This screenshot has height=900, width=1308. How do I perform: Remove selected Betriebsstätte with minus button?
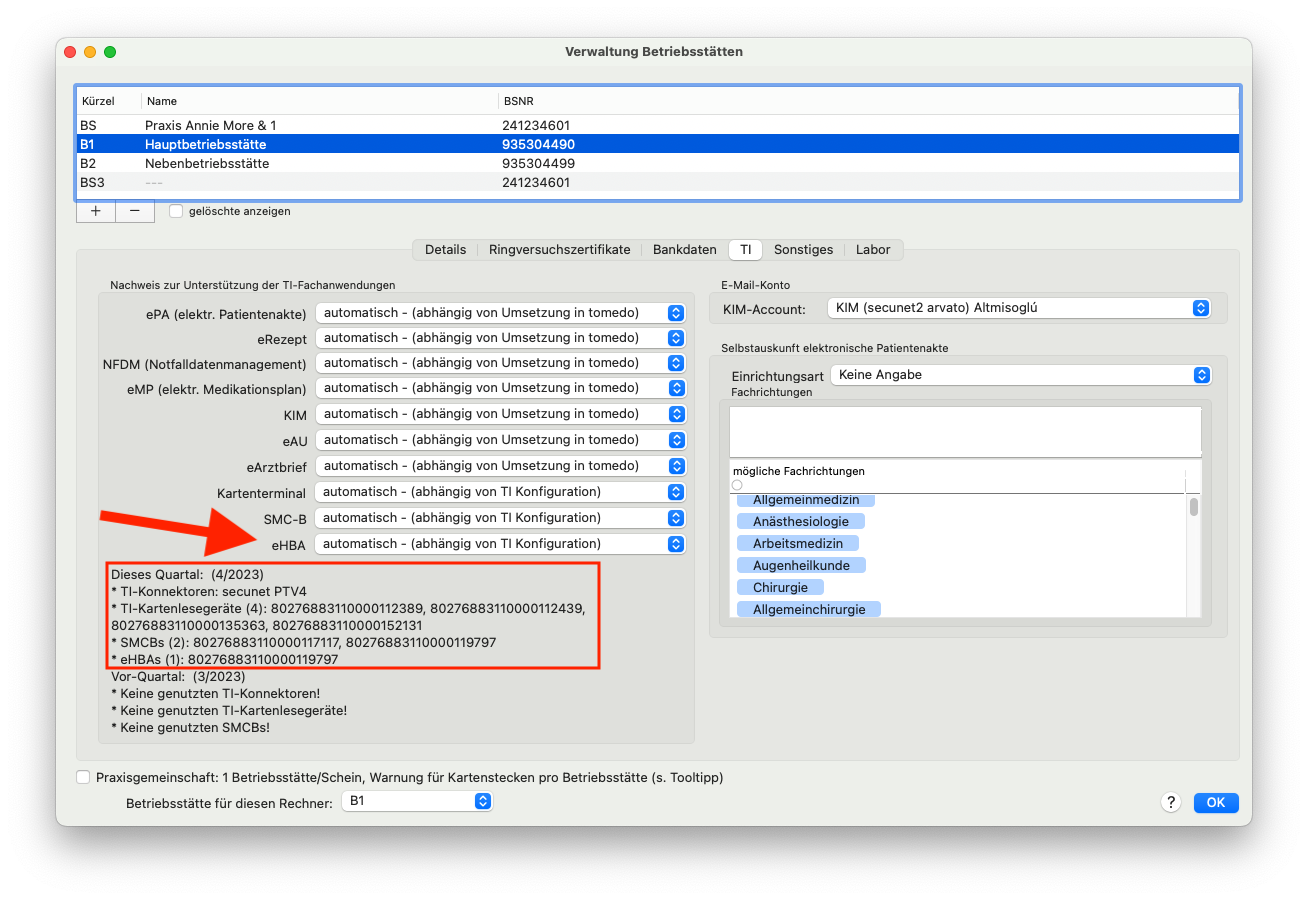[135, 211]
